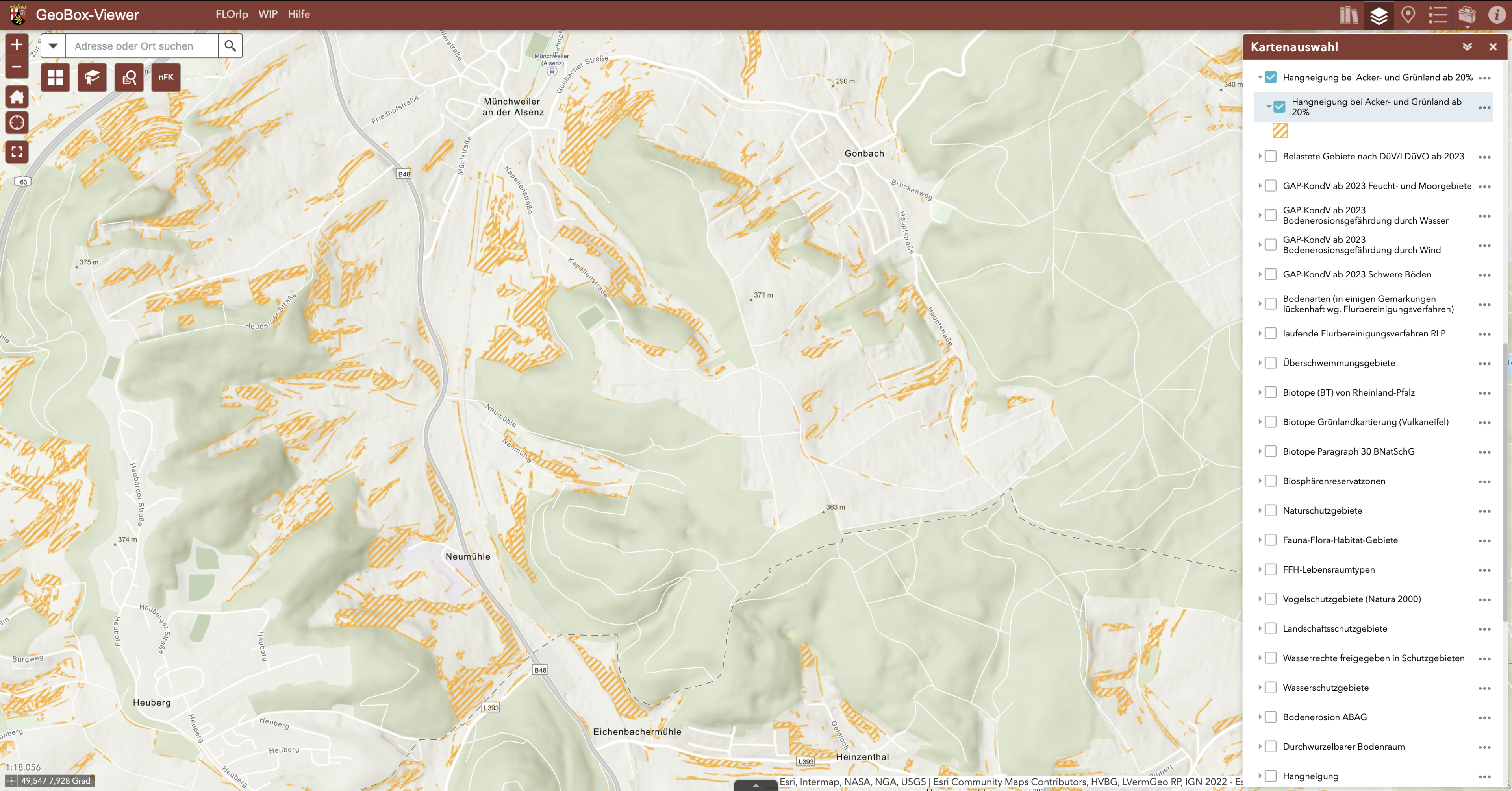Select Wasserrechte freigegeben in Schutzgebieten name
1512x791 pixels.
click(1373, 658)
